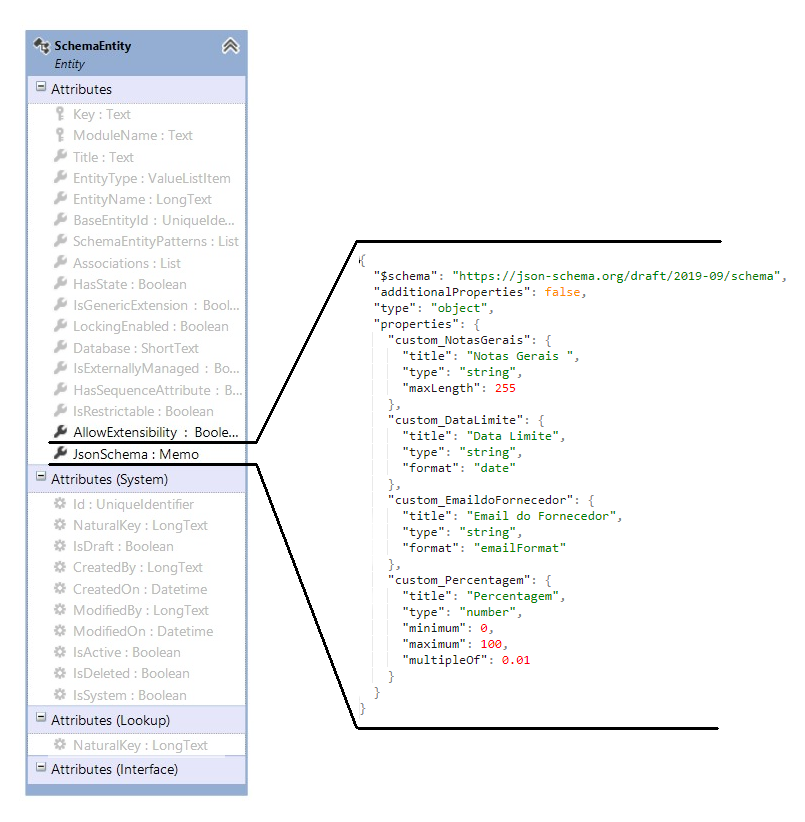Screen dimensions: 805x822
Task: Click the gear icon beside IsDeleted : Boolean
Action: pyautogui.click(x=60, y=673)
